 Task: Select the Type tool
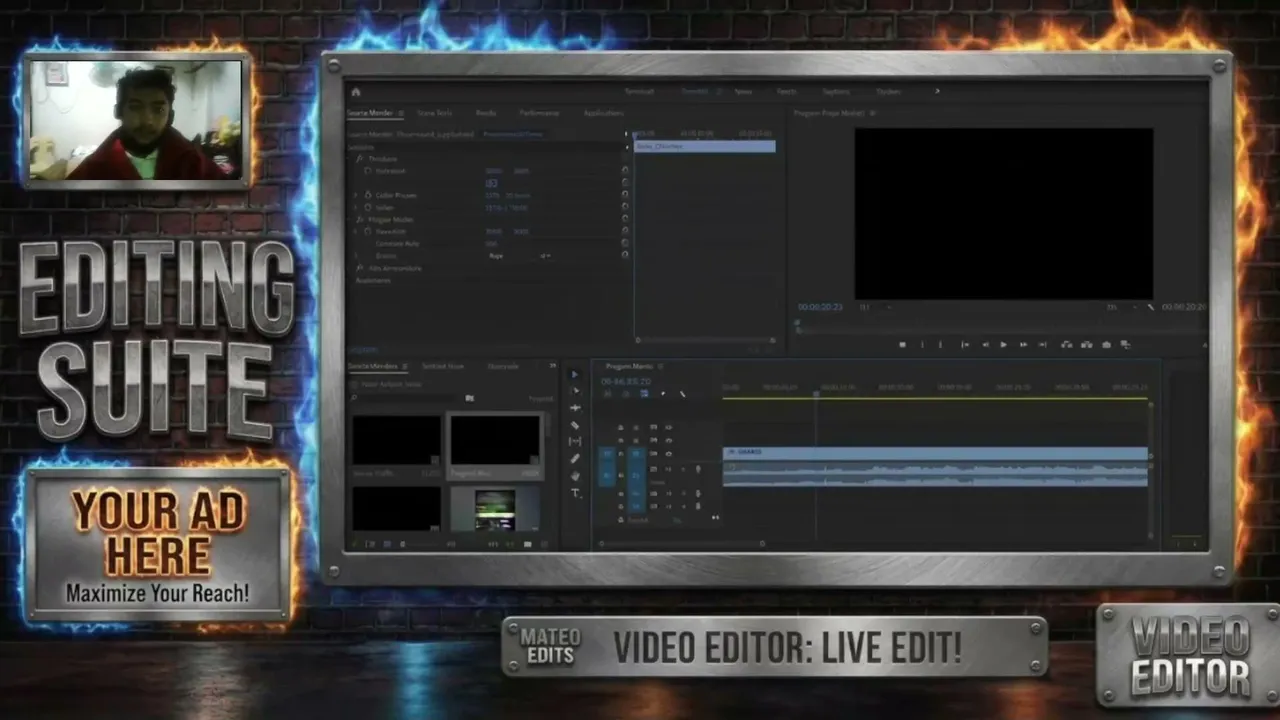pyautogui.click(x=574, y=493)
